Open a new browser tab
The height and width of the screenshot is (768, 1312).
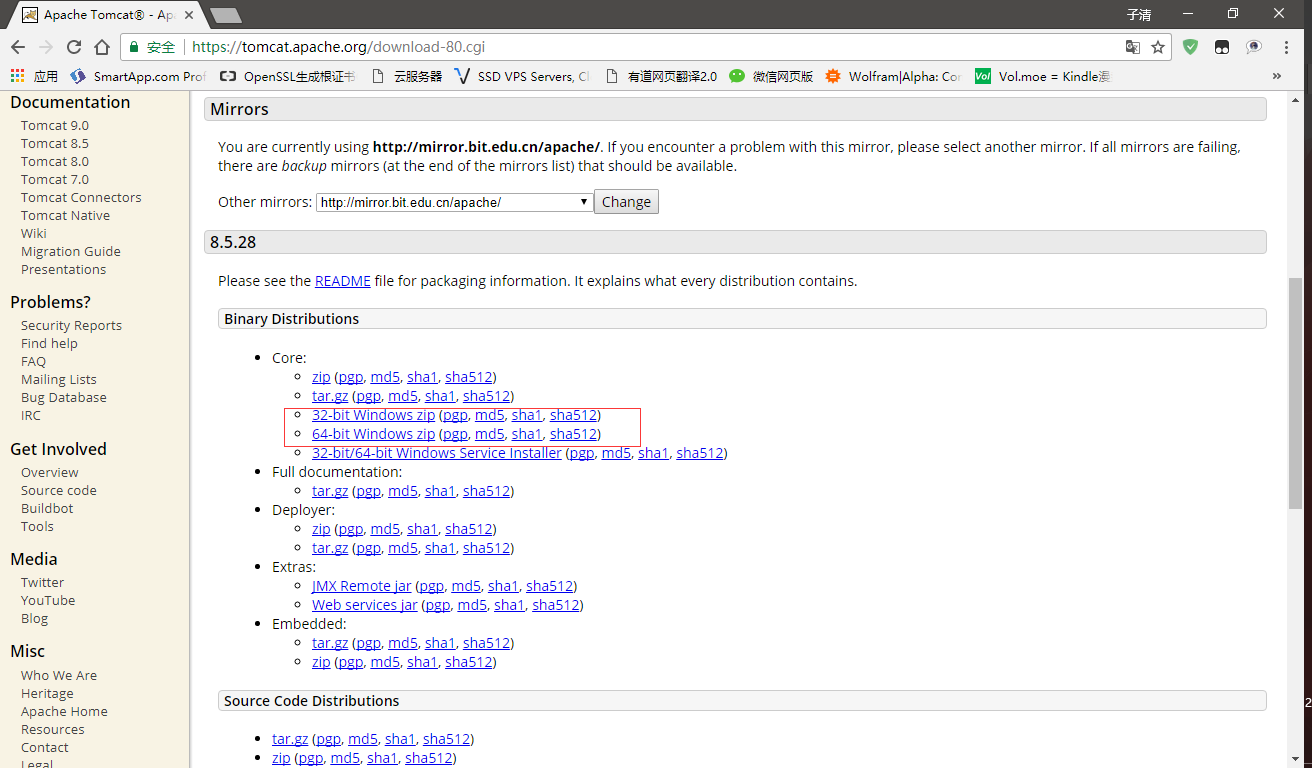(x=226, y=15)
